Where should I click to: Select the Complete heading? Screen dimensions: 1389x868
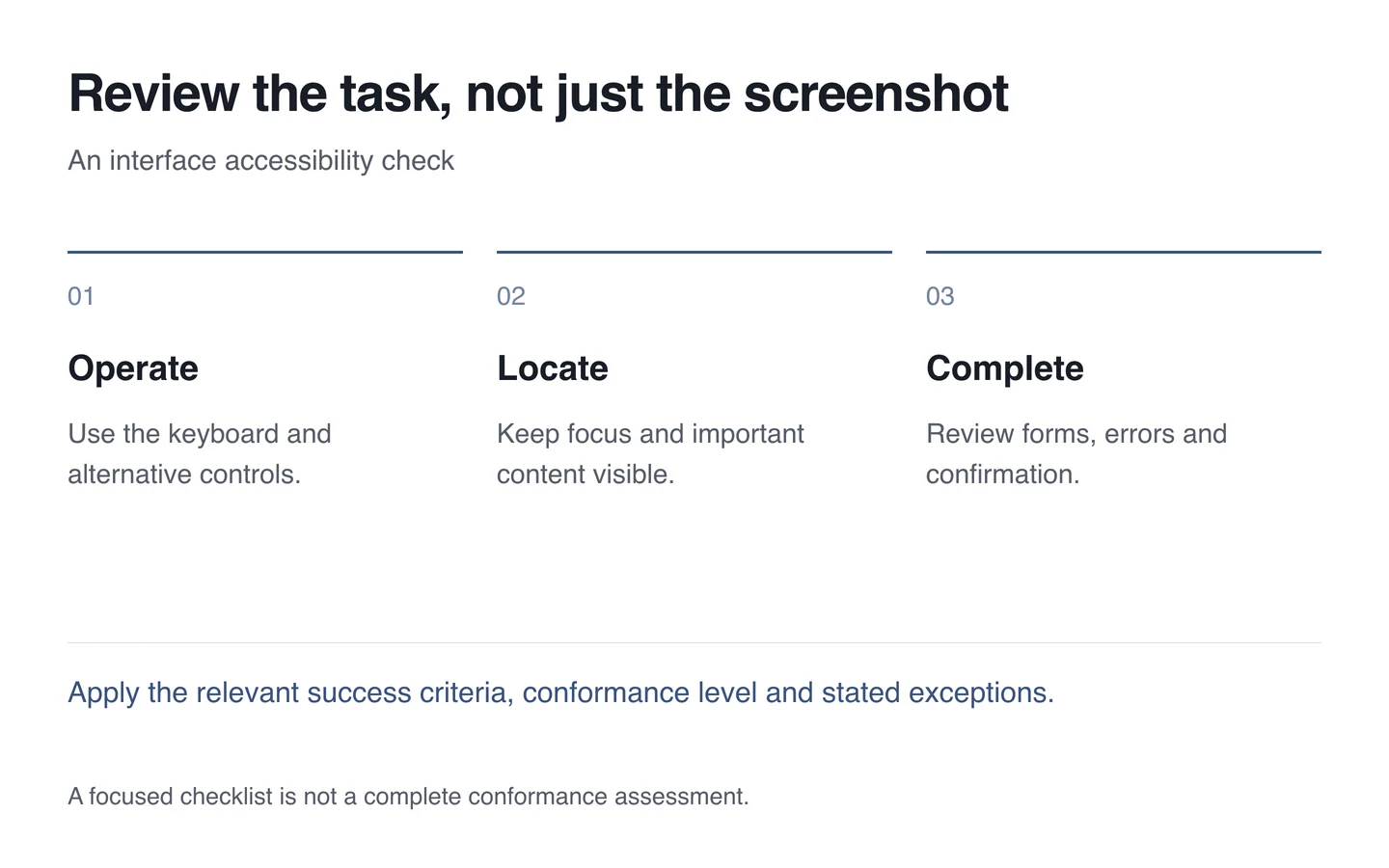pyautogui.click(x=1005, y=368)
